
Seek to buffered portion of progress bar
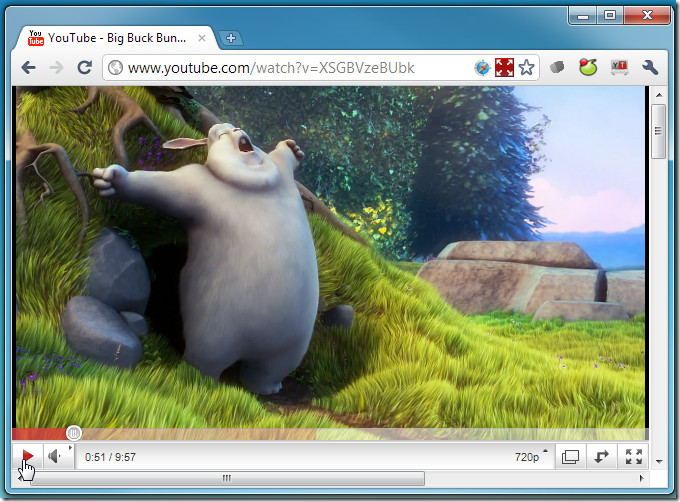click(198, 434)
